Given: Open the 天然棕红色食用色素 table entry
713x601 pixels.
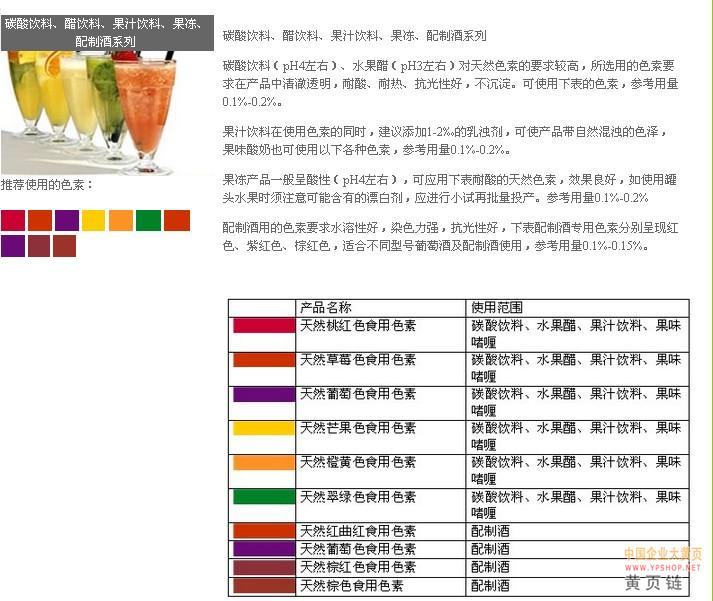Looking at the screenshot, I should (x=358, y=567).
